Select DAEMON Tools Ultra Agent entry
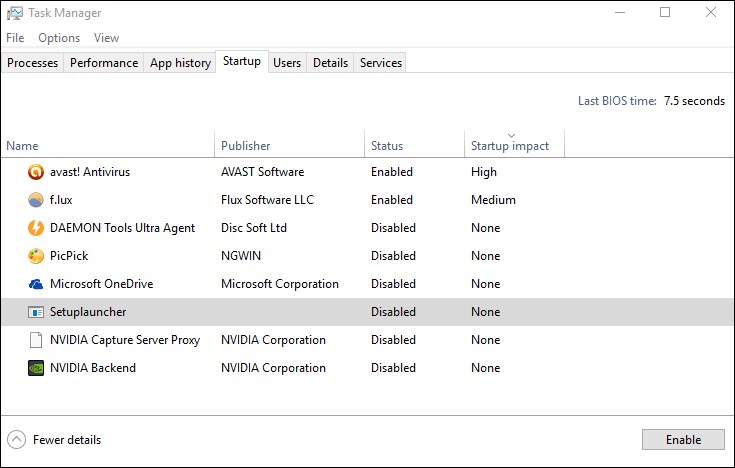 point(122,228)
